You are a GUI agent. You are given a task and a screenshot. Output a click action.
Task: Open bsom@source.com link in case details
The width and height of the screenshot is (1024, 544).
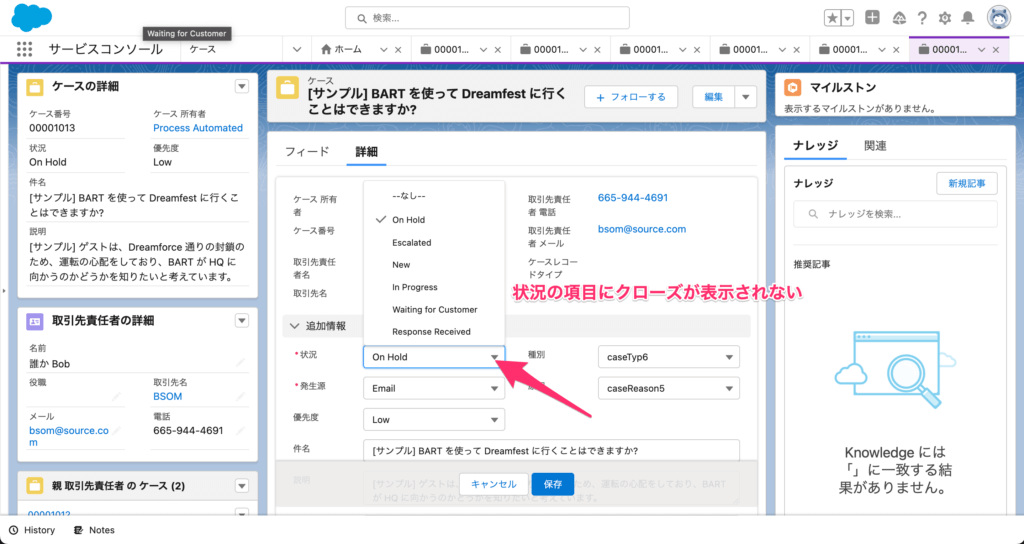pos(642,229)
